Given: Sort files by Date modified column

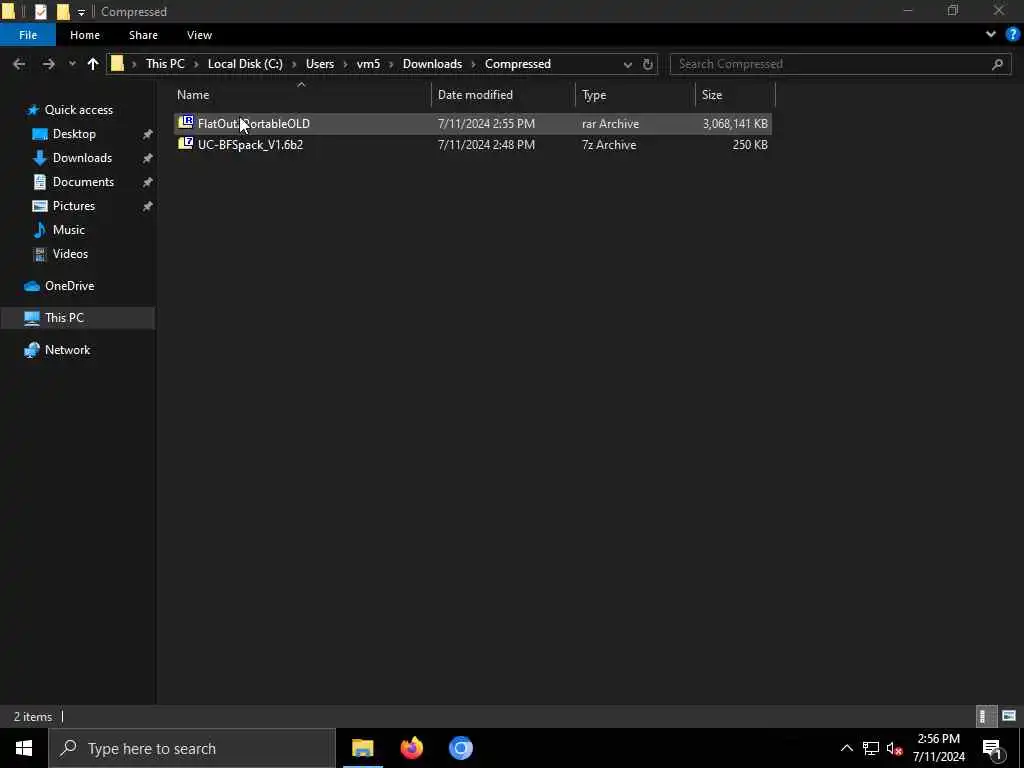Looking at the screenshot, I should coord(475,95).
